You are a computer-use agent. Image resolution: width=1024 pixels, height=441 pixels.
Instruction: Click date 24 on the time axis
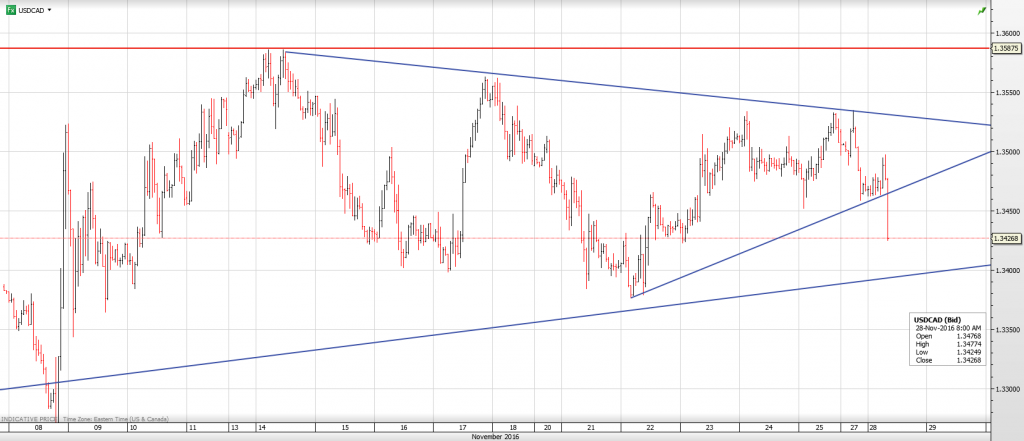[769, 428]
